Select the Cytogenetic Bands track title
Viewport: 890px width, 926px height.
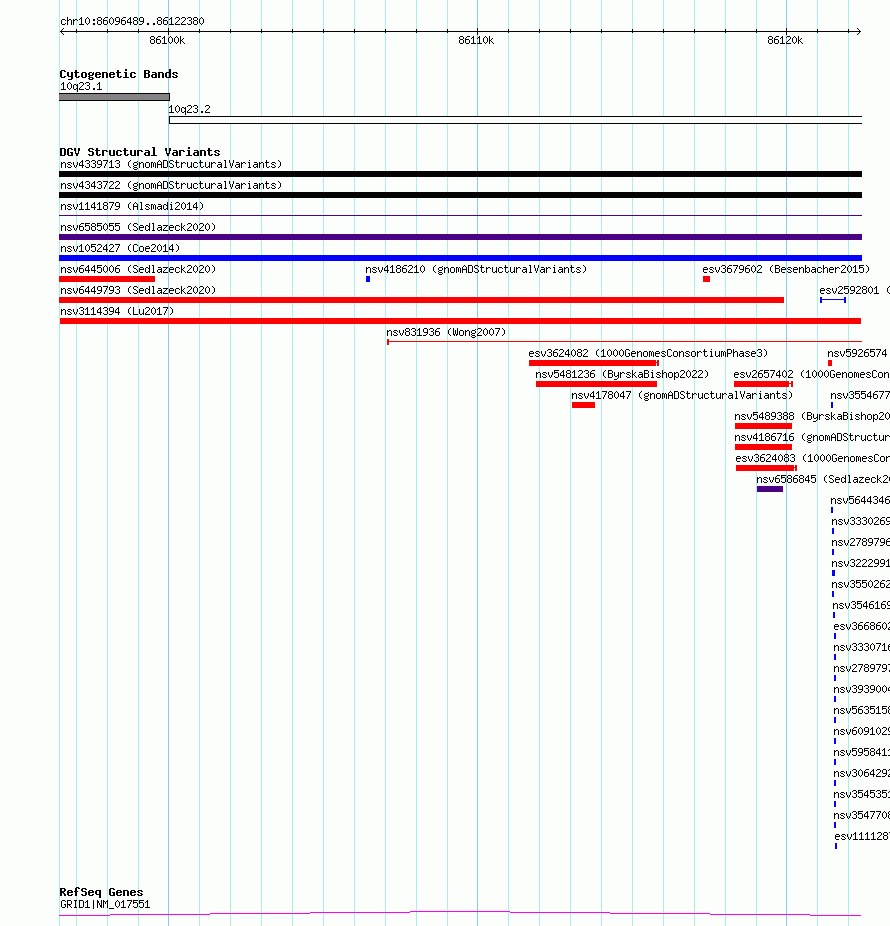(119, 74)
